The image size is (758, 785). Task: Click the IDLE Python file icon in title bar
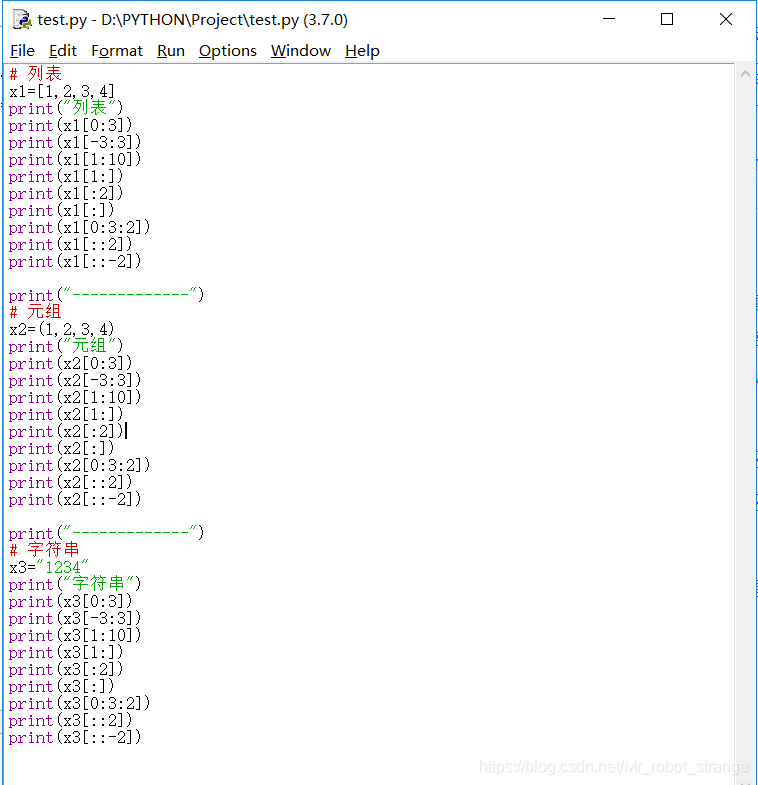coord(22,20)
